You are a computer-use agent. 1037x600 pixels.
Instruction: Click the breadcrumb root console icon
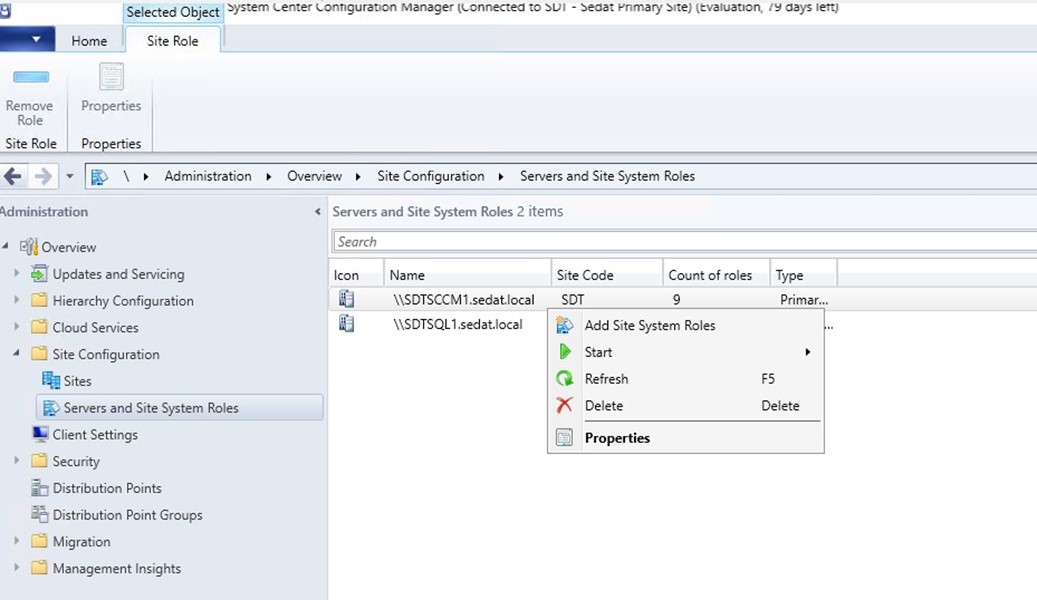(99, 177)
